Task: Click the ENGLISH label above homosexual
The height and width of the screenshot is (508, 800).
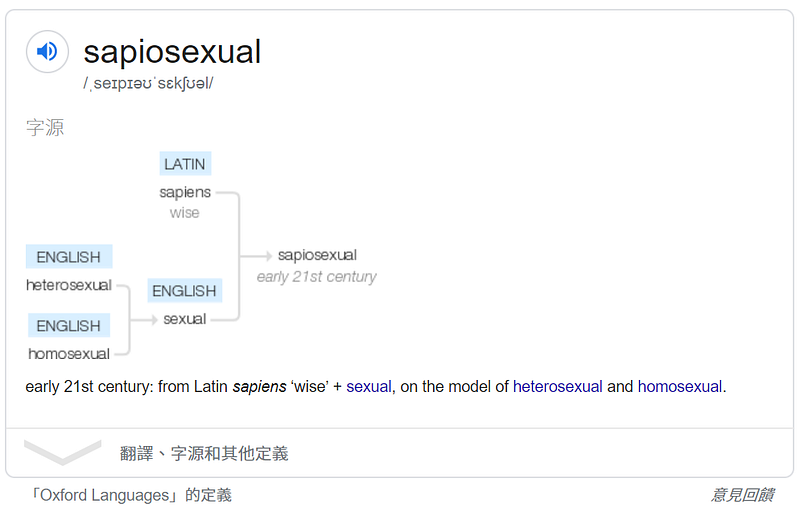Action: click(x=68, y=326)
